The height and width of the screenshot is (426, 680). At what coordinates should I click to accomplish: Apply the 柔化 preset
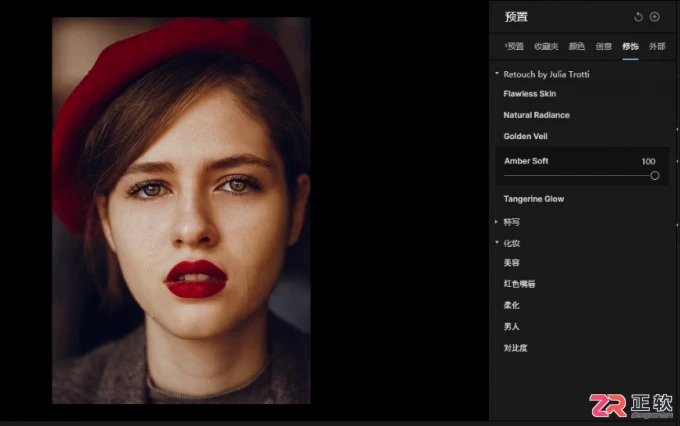pyautogui.click(x=511, y=305)
